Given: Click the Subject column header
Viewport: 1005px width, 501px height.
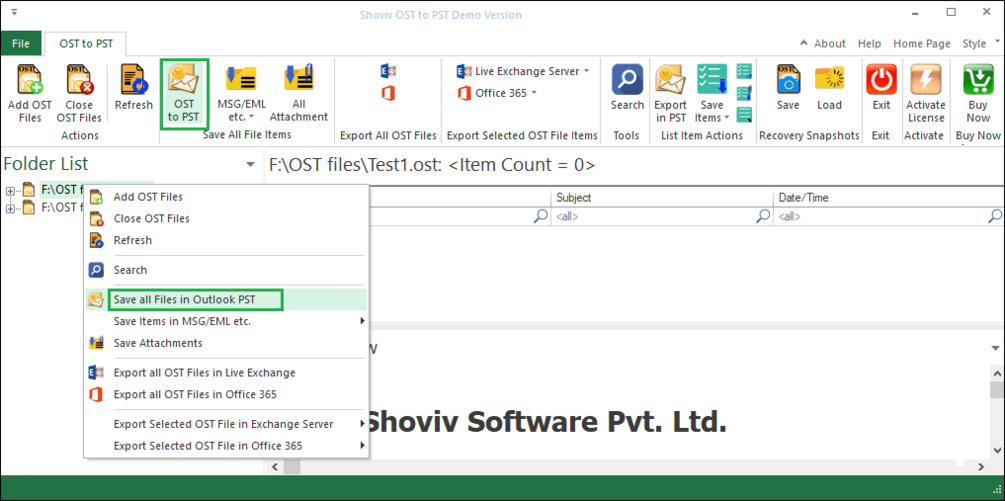Looking at the screenshot, I should click(x=661, y=198).
